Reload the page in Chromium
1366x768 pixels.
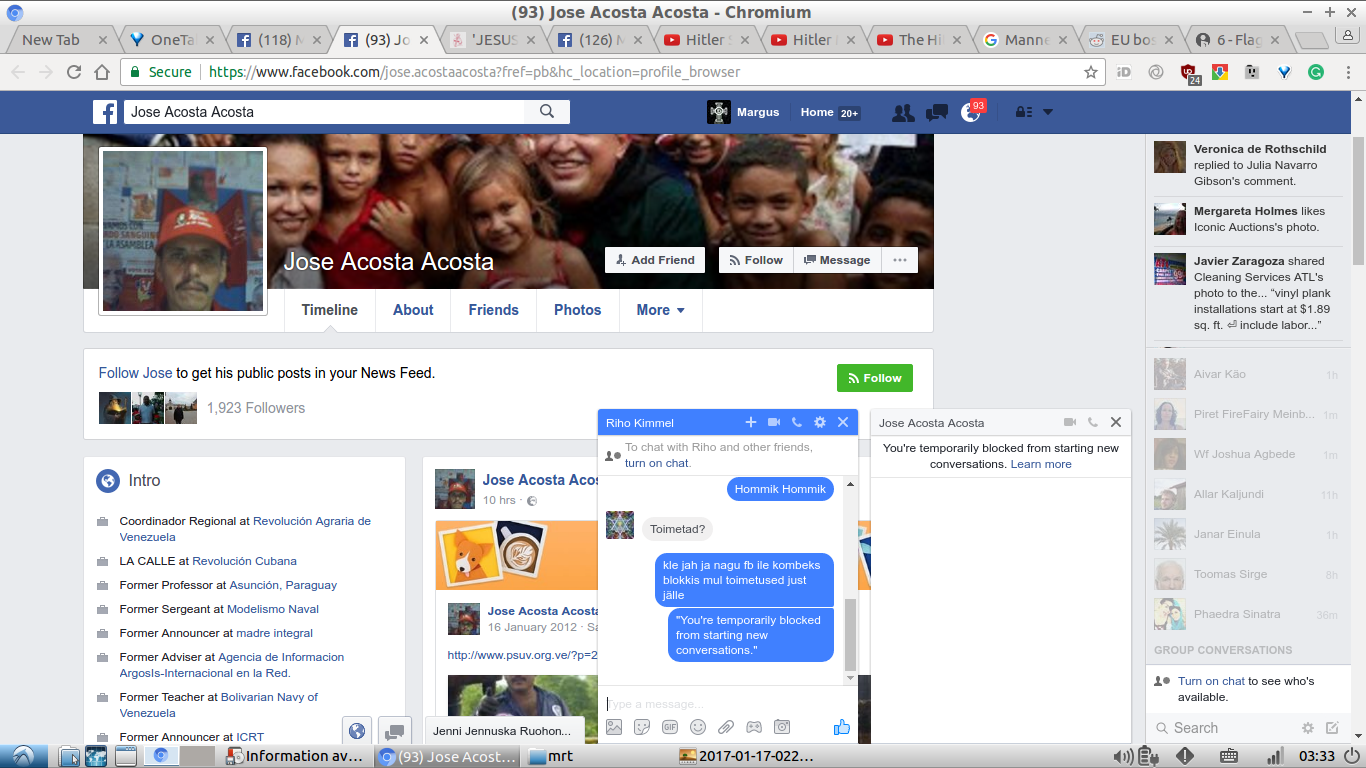point(74,72)
